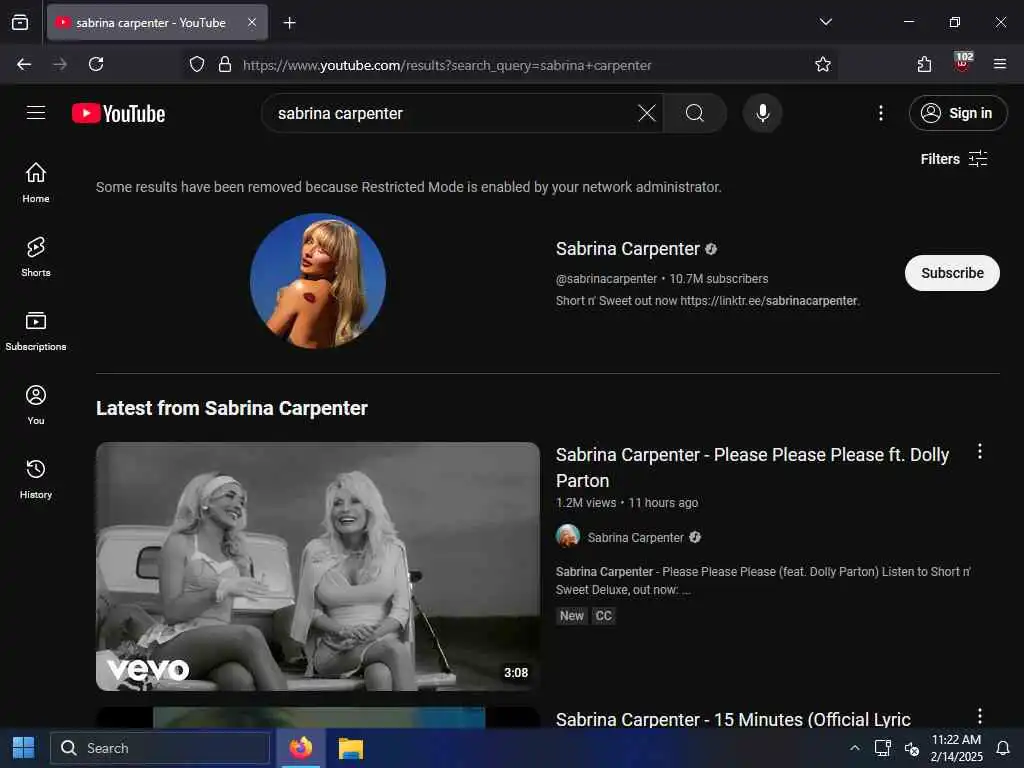Screen dimensions: 1024x768
Task: Open a new browser tab
Action: pyautogui.click(x=289, y=23)
